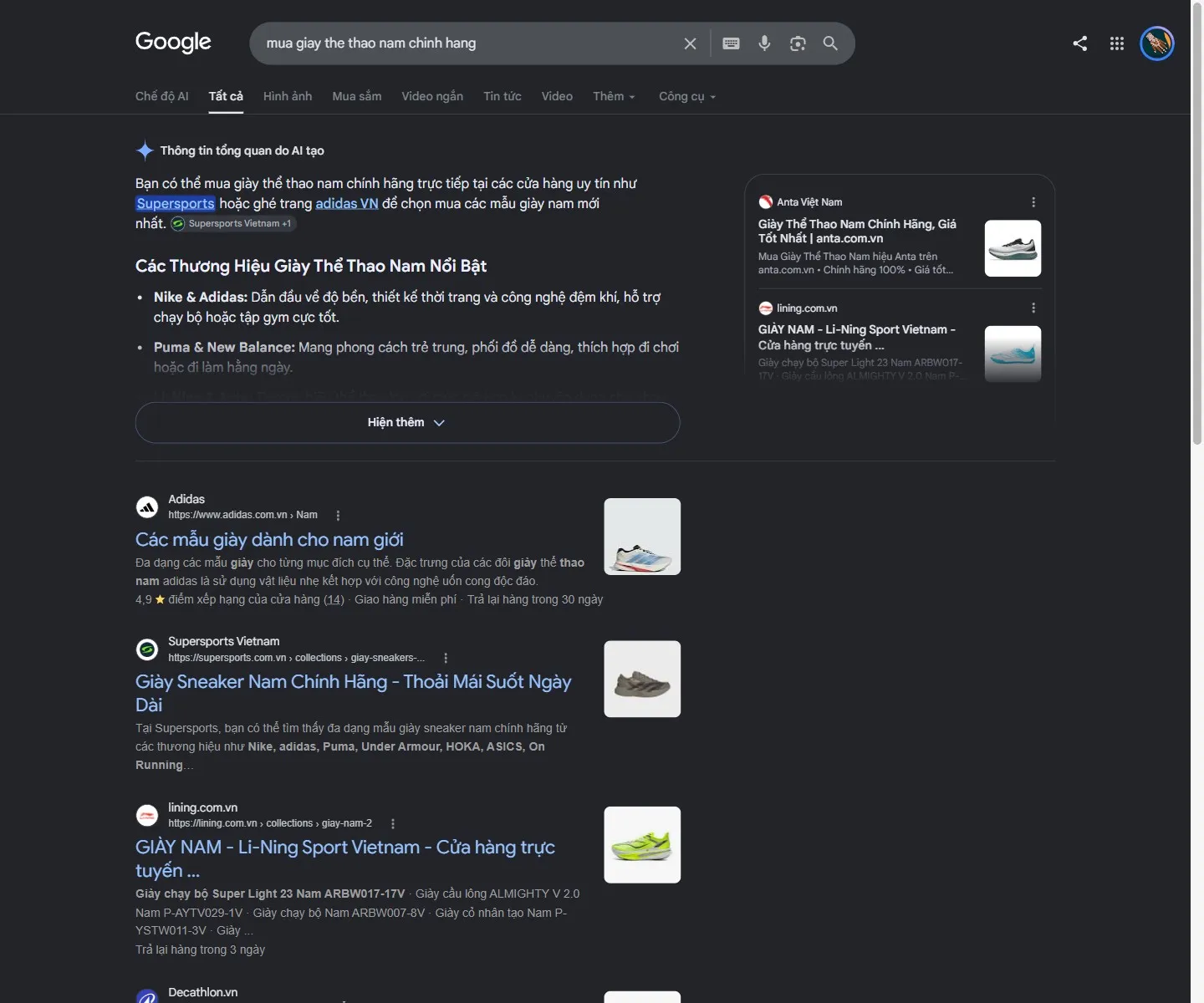Switch to Mua sắm tab
1204x1003 pixels.
point(357,96)
